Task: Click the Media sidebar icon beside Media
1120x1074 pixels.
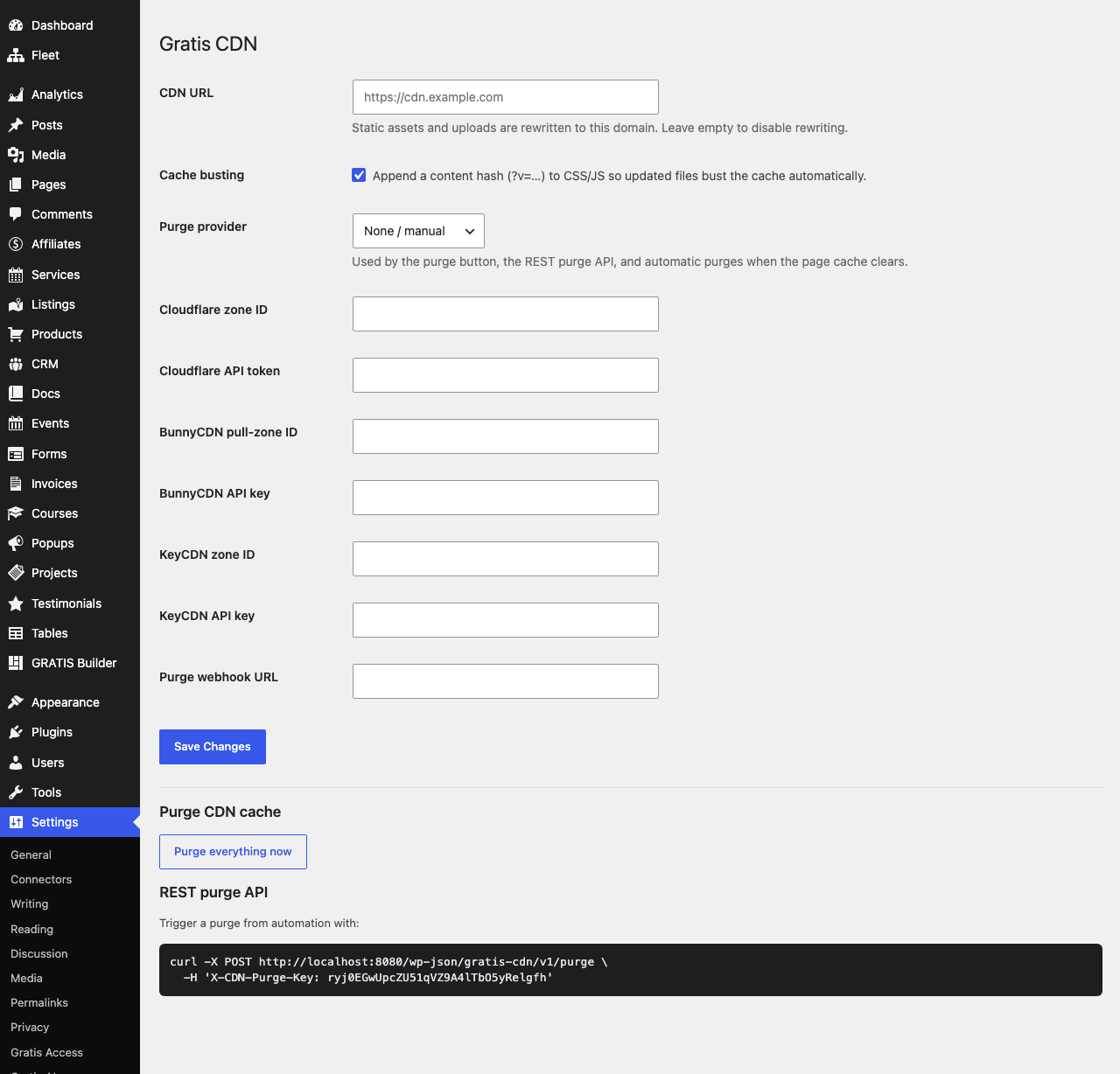Action: 16,155
